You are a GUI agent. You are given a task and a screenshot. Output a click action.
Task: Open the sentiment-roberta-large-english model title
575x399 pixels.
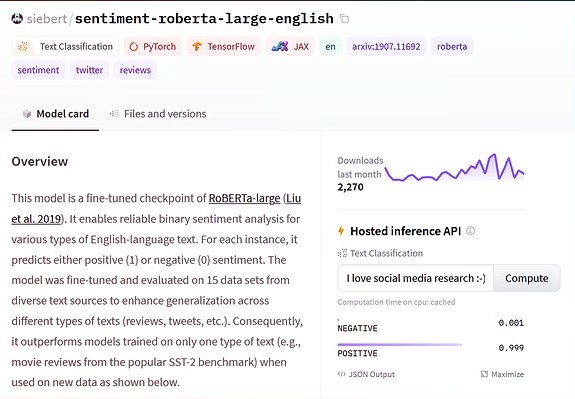click(204, 18)
